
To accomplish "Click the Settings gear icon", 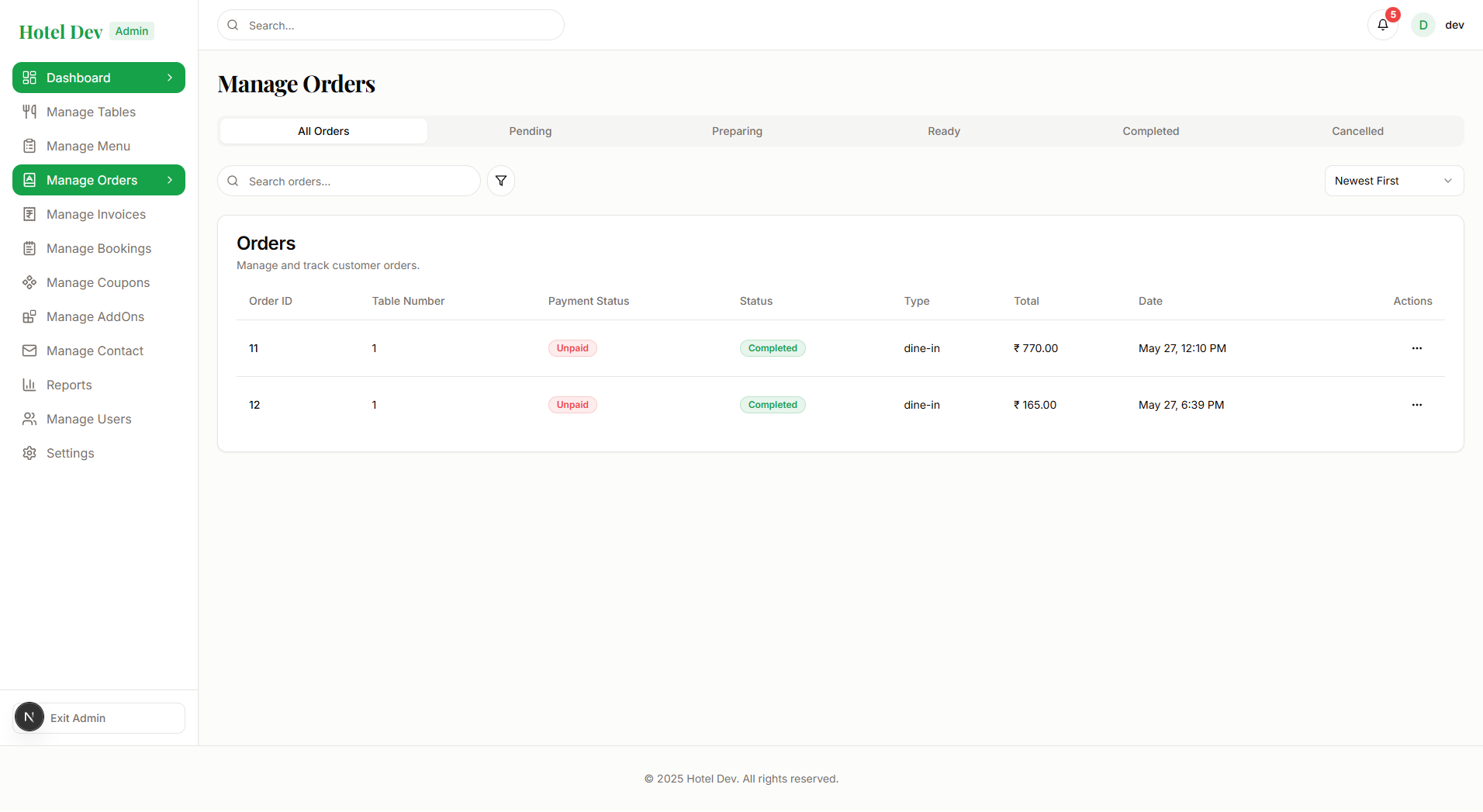I will (29, 453).
